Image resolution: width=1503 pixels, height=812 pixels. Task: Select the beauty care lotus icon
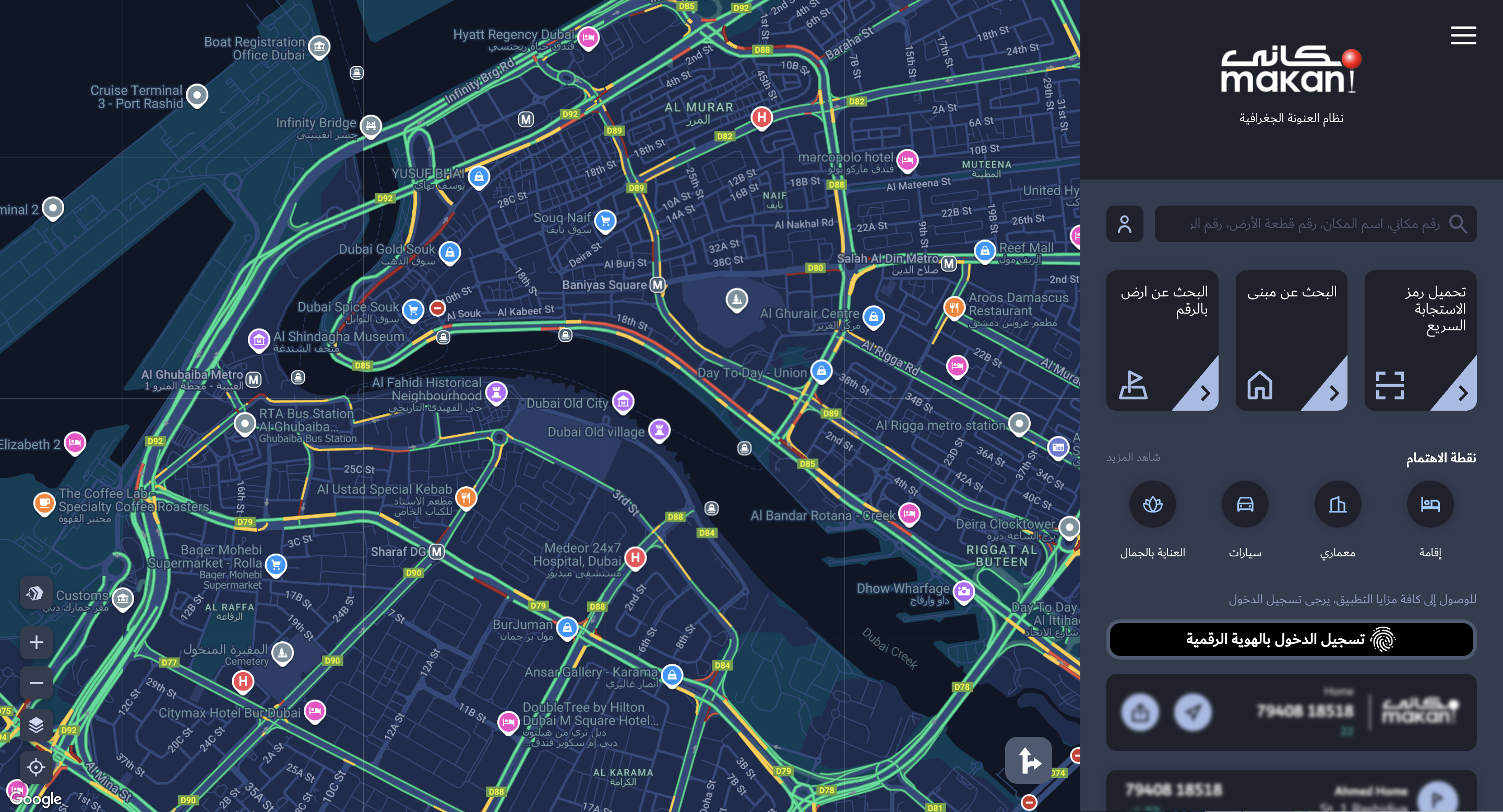[x=1152, y=504]
